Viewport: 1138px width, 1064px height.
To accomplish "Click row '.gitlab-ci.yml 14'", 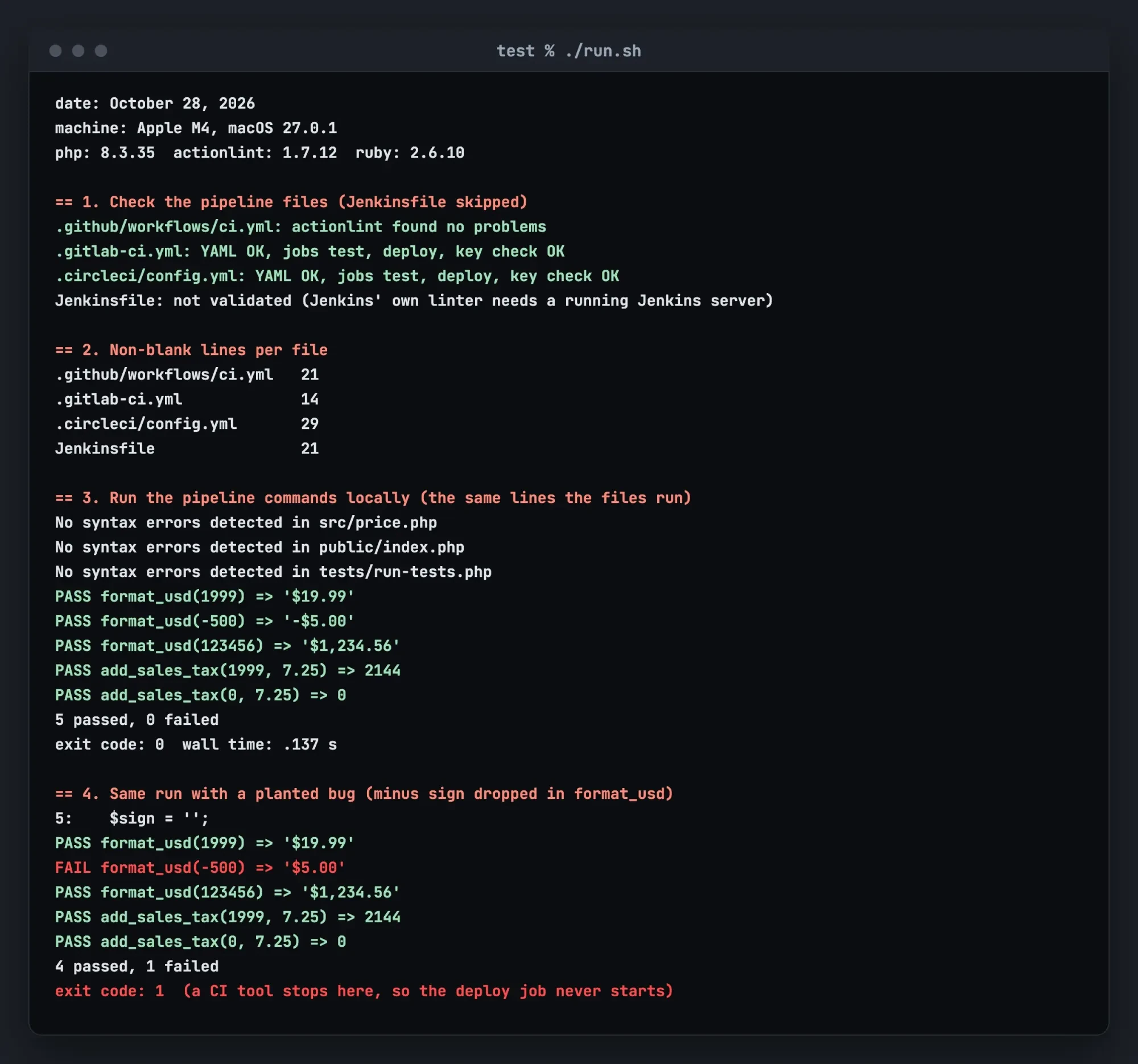I will click(x=187, y=399).
